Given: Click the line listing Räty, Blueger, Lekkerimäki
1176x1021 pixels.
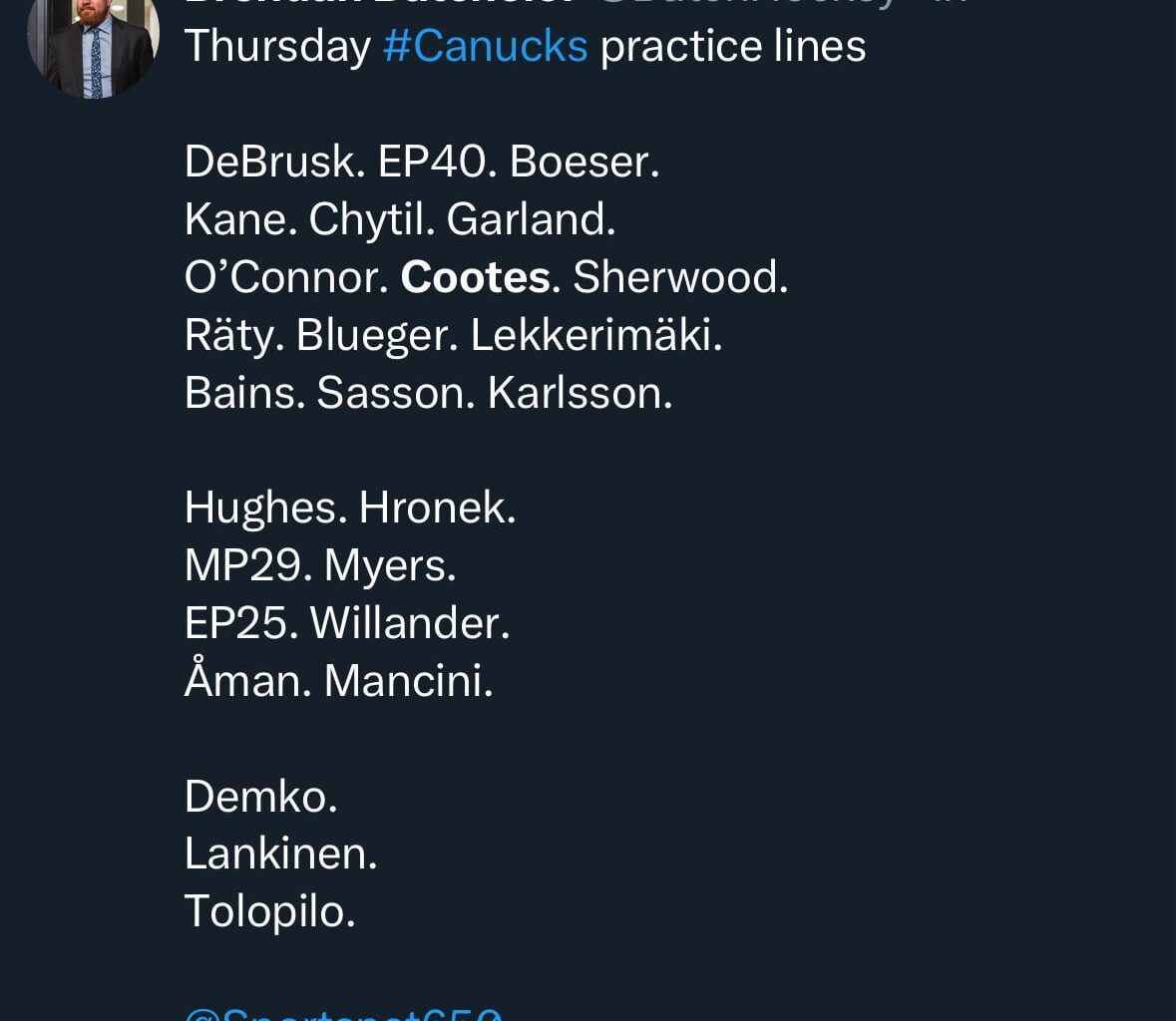Looking at the screenshot, I should 454,336.
